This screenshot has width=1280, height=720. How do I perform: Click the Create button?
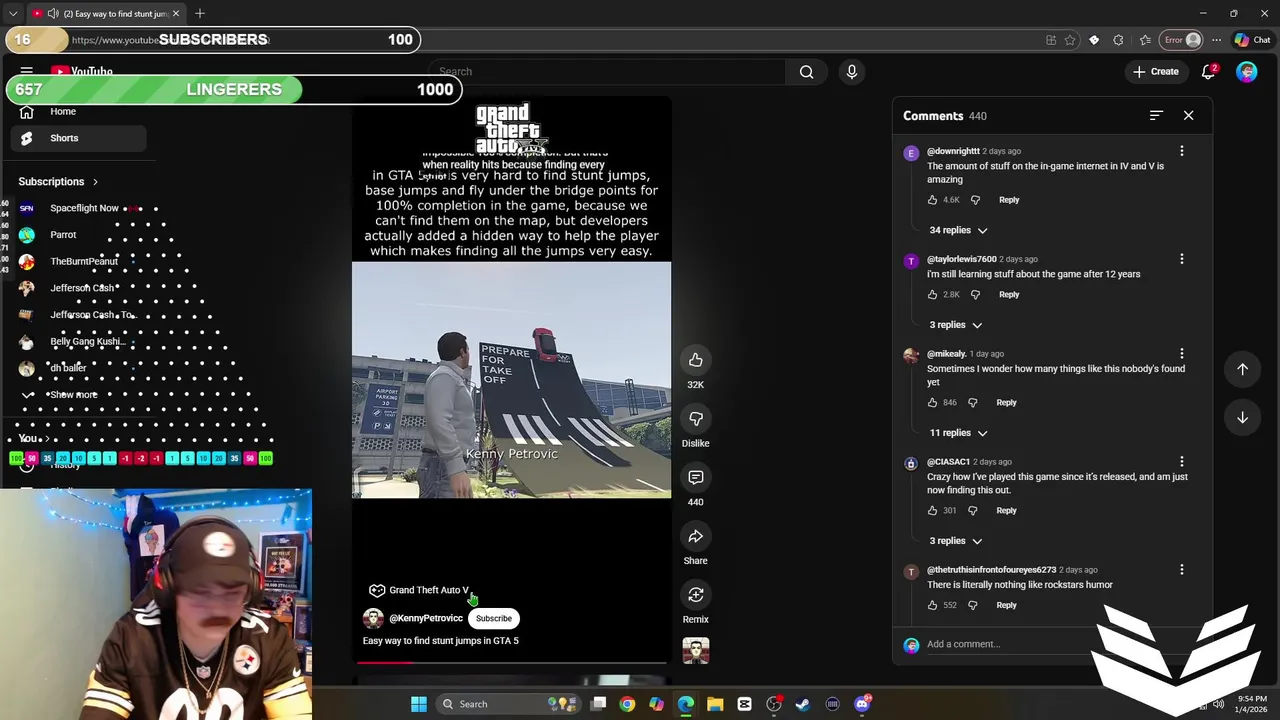point(1155,72)
